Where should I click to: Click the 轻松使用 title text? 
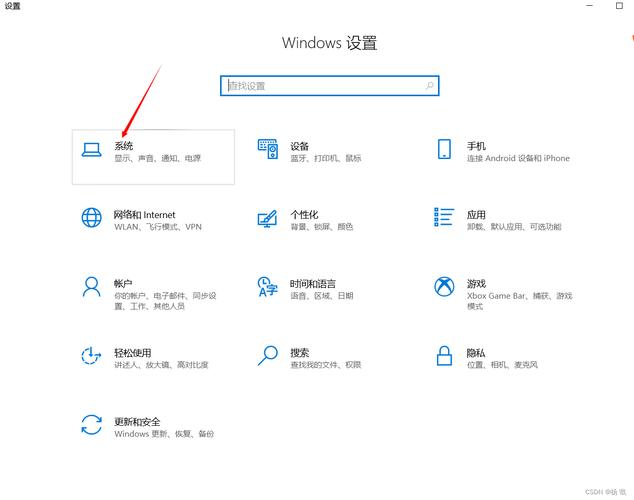[133, 353]
